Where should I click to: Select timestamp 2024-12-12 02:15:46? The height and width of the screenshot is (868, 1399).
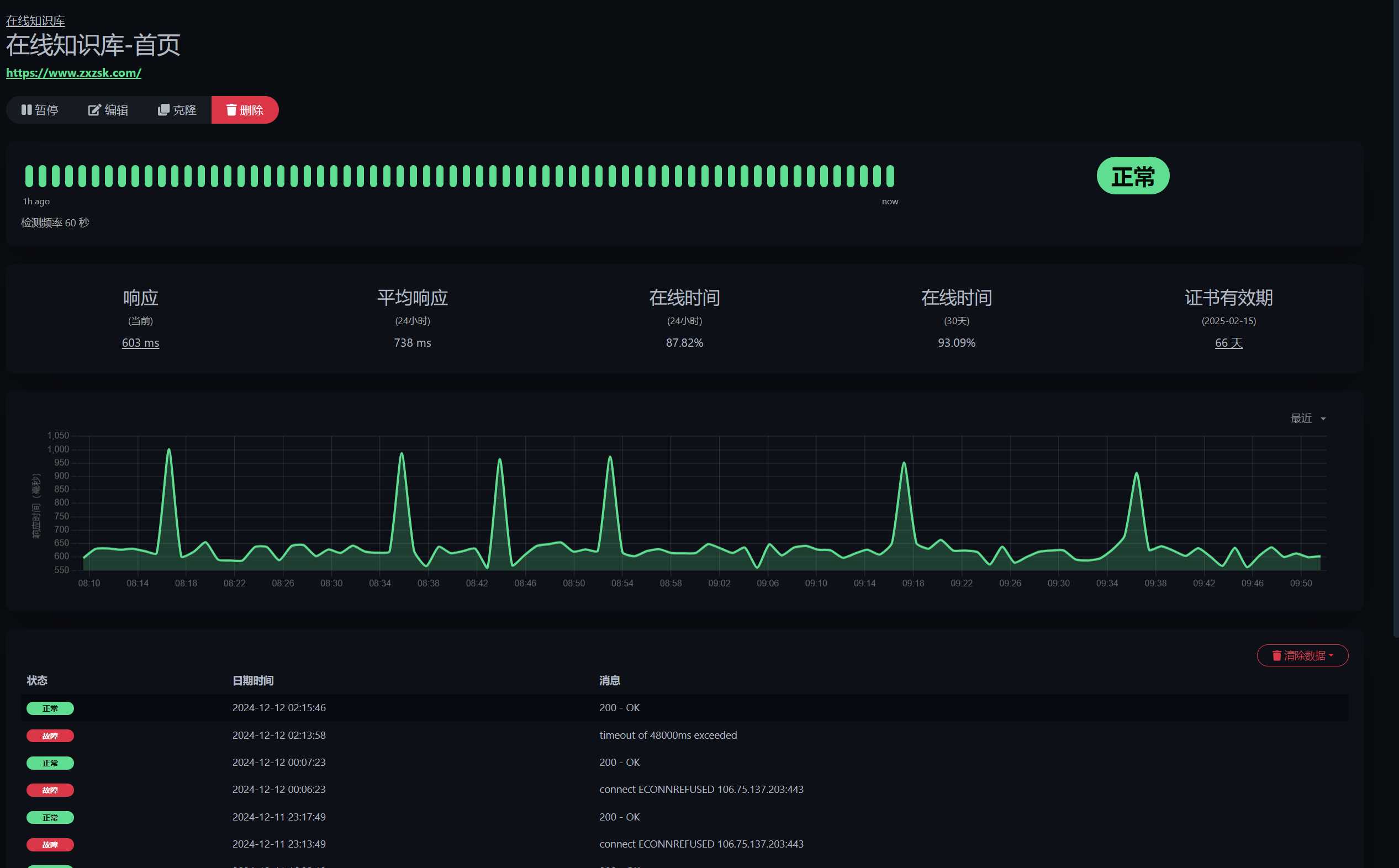pos(279,708)
